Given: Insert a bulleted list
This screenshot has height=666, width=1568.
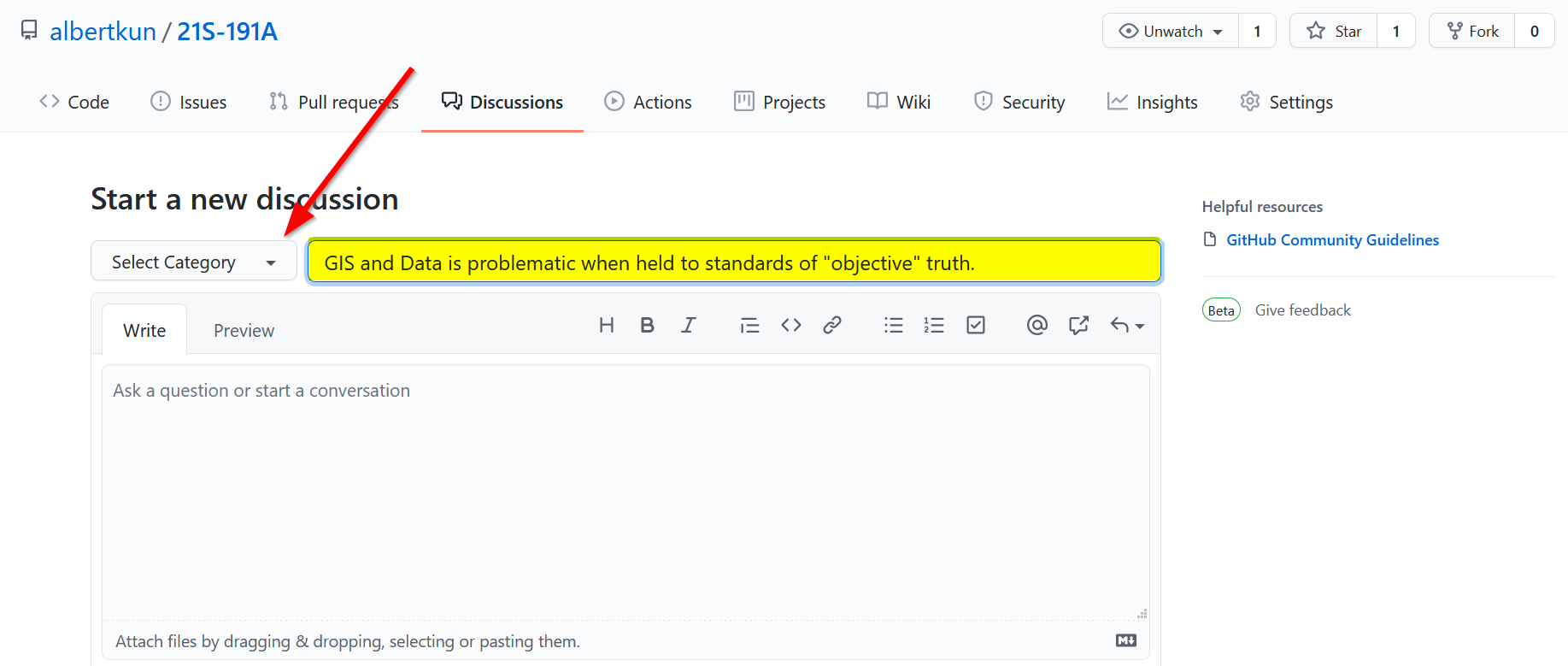Looking at the screenshot, I should [894, 325].
